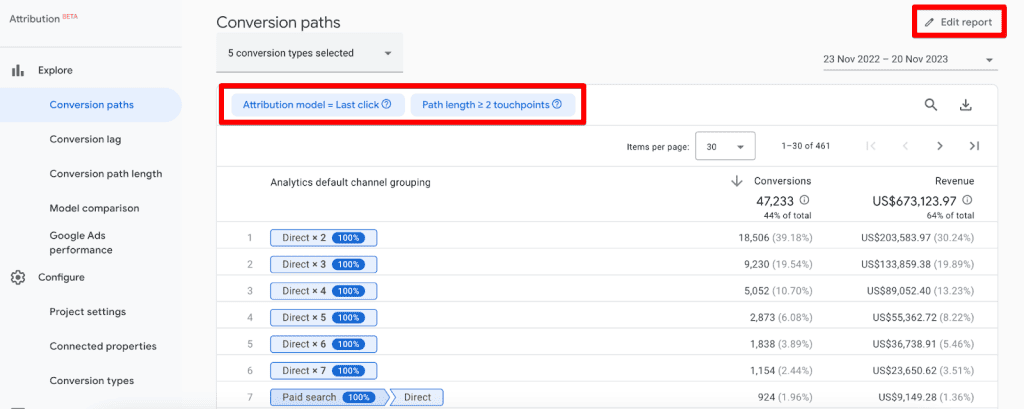The width and height of the screenshot is (1024, 409).
Task: Click the Configure gear icon
Action: click(18, 278)
